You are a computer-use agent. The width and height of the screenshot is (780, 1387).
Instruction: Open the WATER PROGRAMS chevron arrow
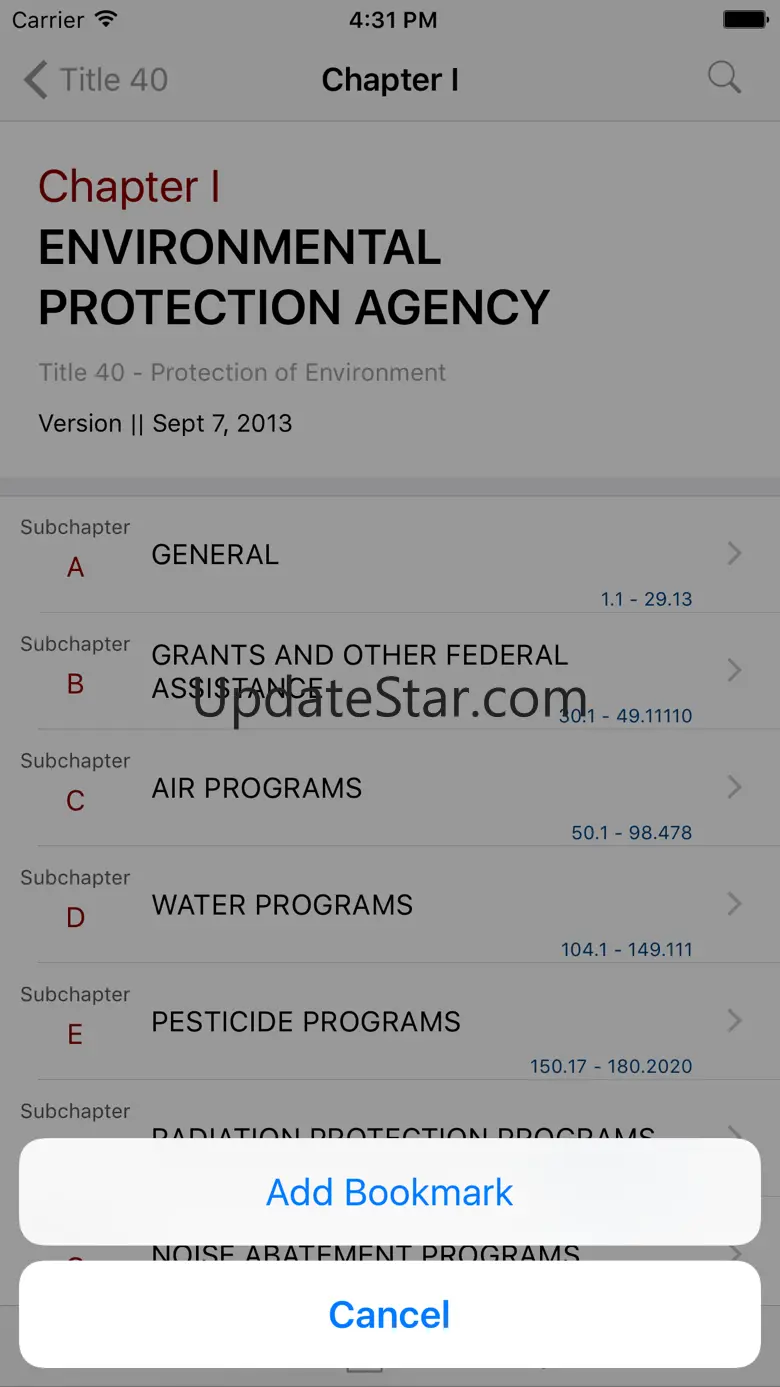pyautogui.click(x=735, y=904)
